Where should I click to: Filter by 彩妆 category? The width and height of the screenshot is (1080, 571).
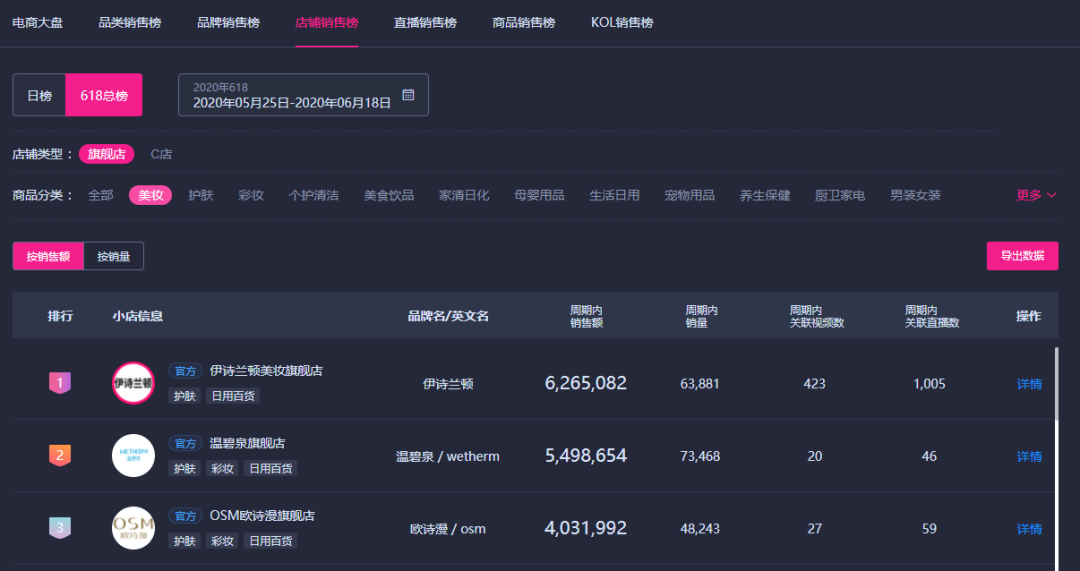[x=251, y=196]
